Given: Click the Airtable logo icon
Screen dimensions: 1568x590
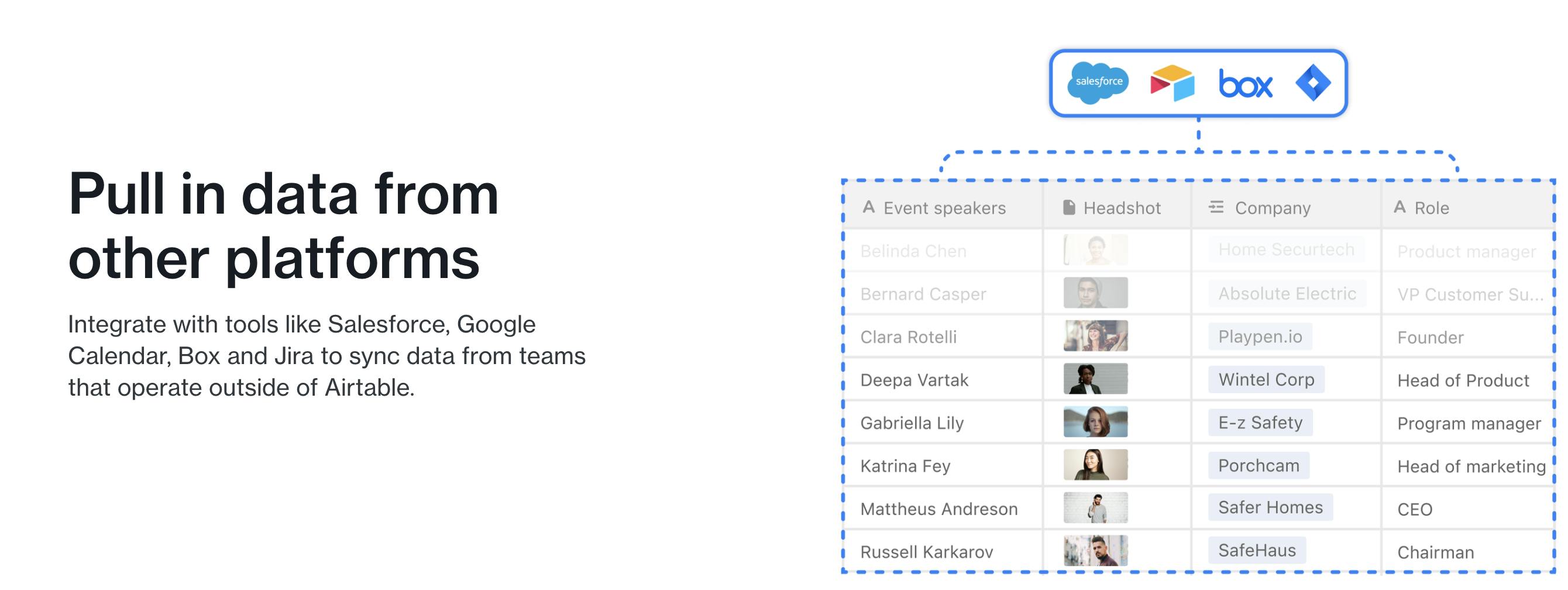Looking at the screenshot, I should (1172, 83).
